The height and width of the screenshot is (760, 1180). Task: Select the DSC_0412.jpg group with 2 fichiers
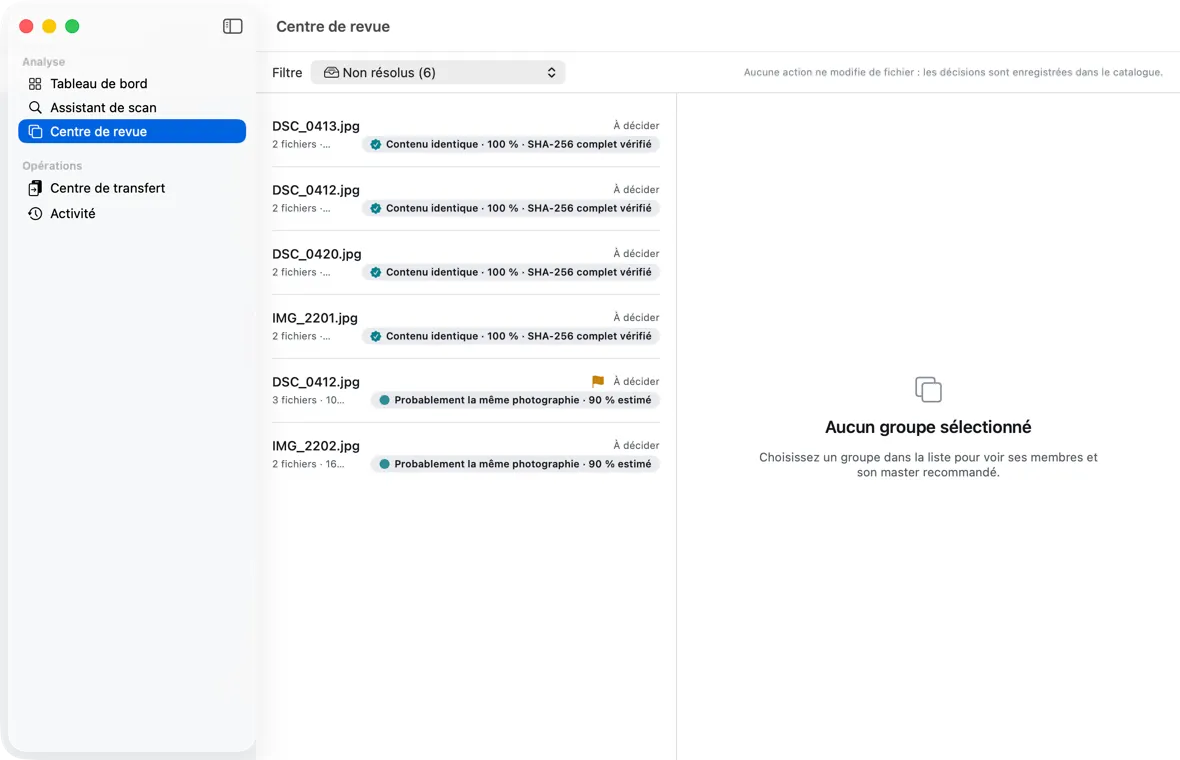coord(466,199)
